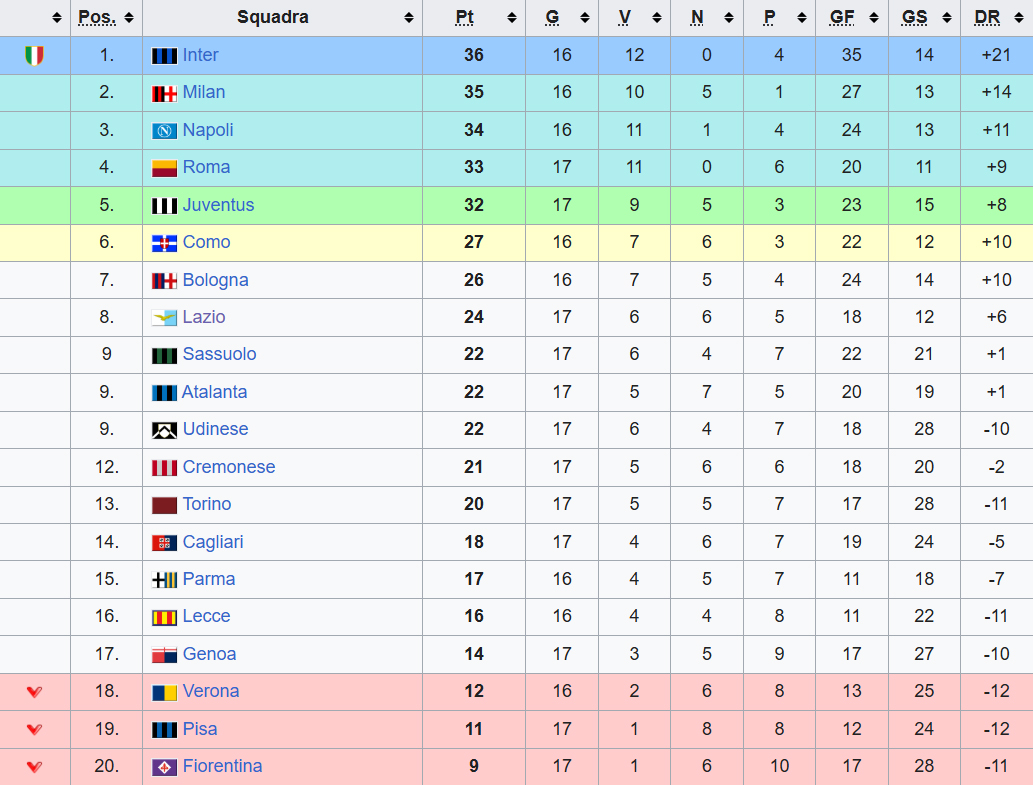This screenshot has height=785, width=1033.
Task: Click the Udinese crest icon
Action: [x=164, y=430]
